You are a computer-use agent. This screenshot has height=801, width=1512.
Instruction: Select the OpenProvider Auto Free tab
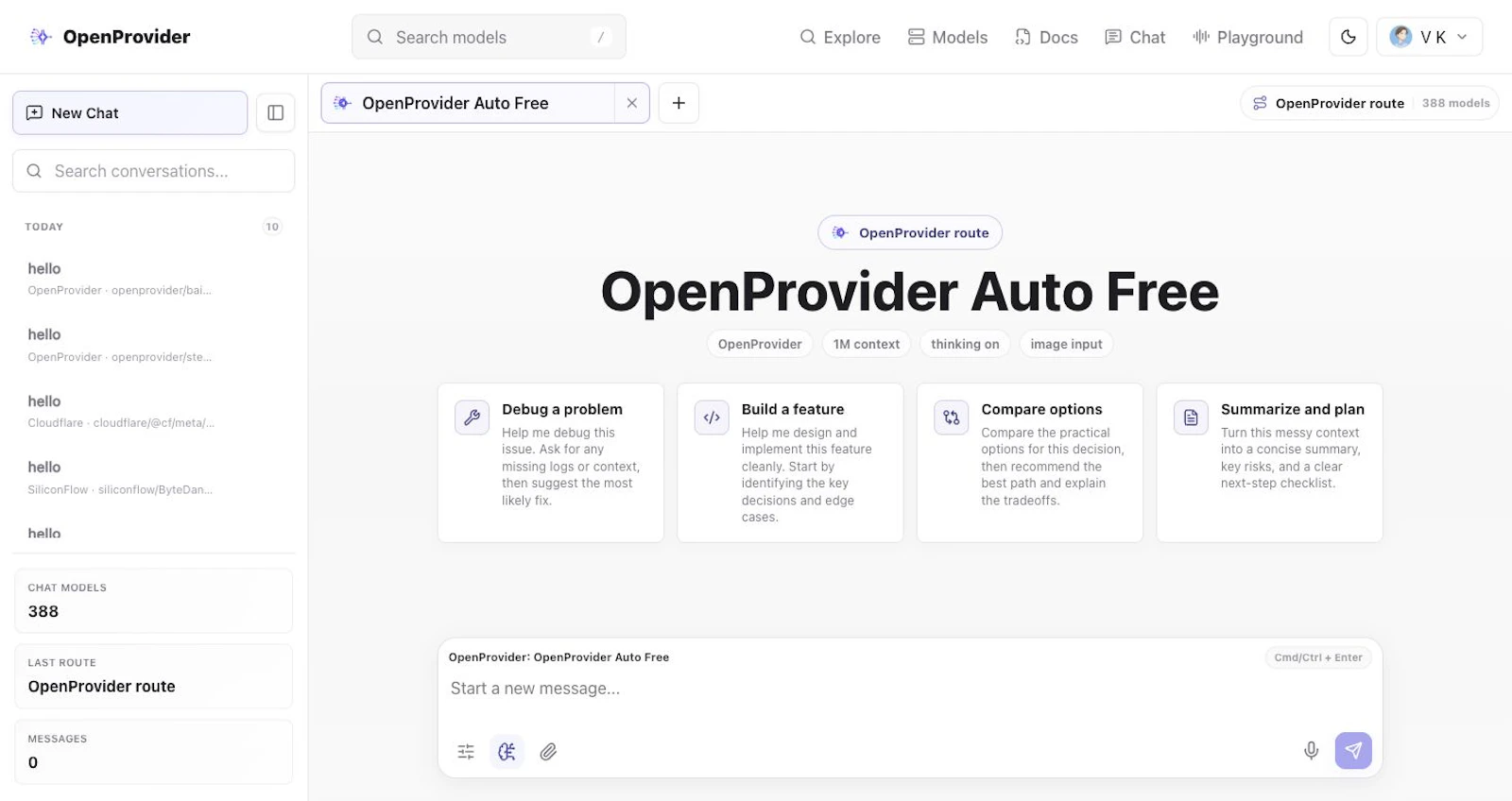[468, 103]
